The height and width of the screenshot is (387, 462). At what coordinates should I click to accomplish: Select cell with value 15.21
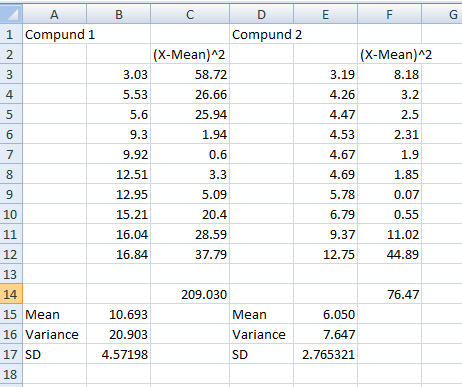tap(118, 214)
